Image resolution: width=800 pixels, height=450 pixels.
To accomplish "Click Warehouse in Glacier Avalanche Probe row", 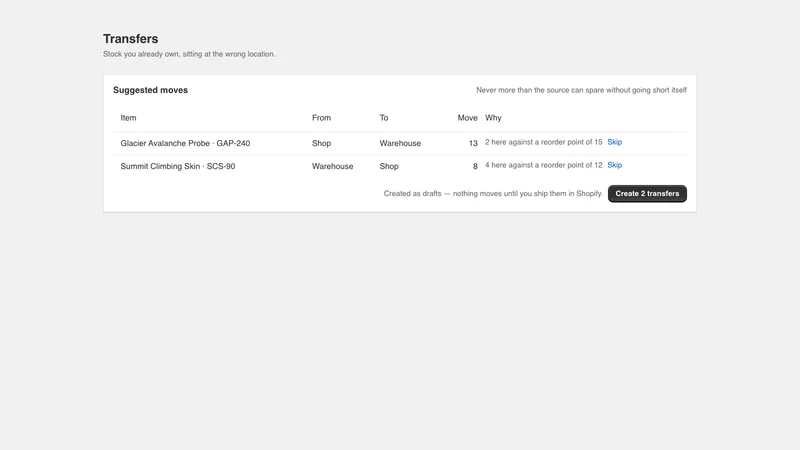I will click(x=400, y=143).
